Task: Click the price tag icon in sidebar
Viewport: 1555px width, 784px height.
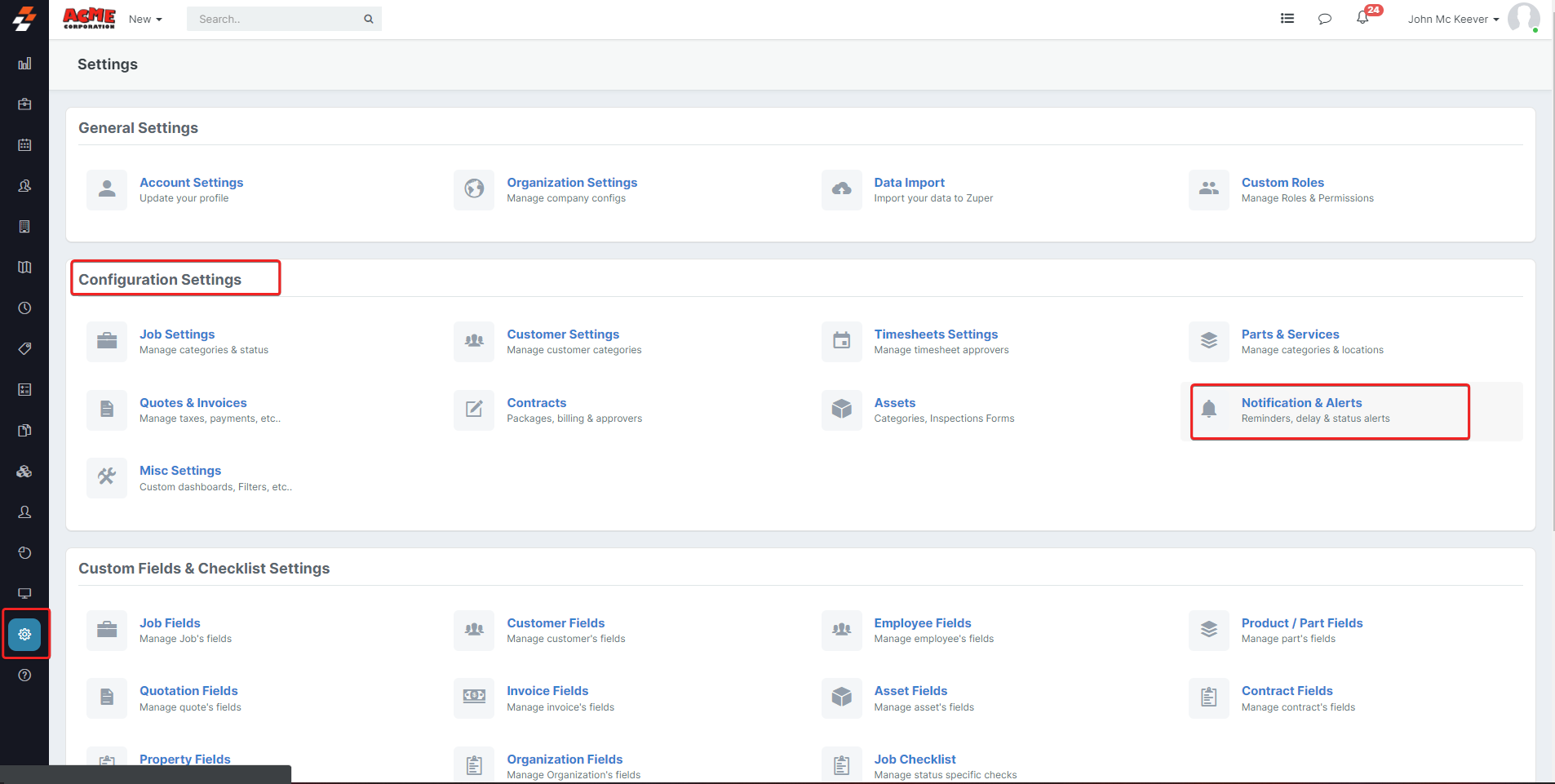Action: click(24, 349)
